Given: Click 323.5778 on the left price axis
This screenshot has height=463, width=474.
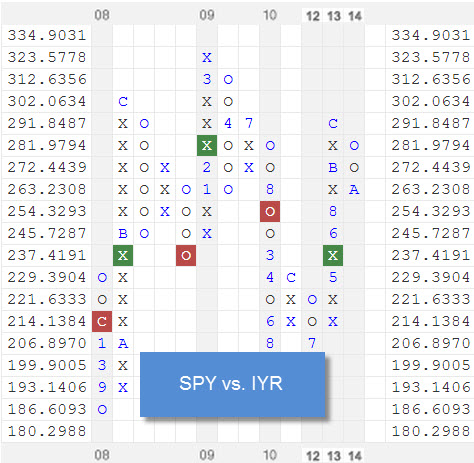Looking at the screenshot, I should coord(47,57).
